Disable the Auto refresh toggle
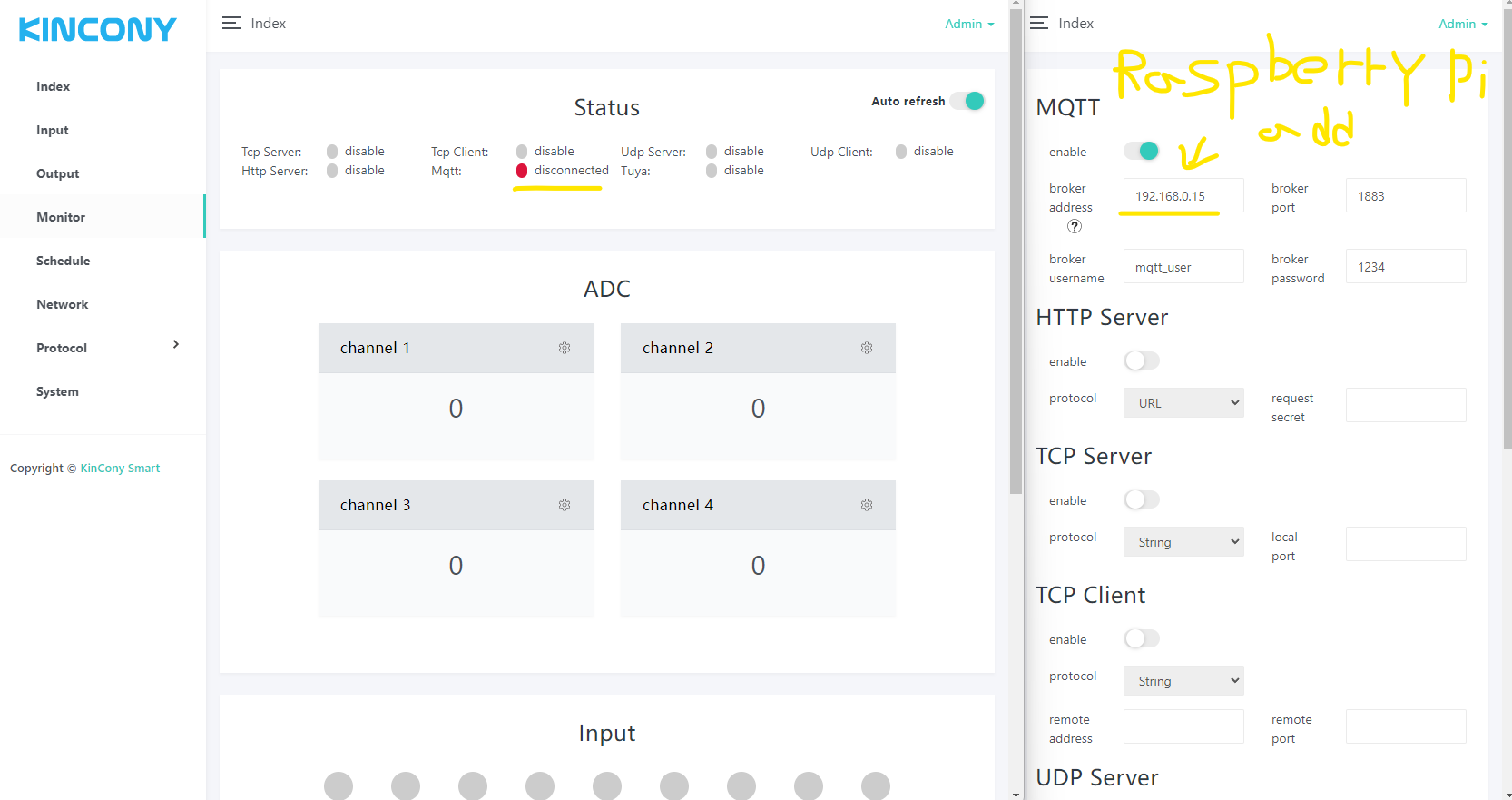 967,101
